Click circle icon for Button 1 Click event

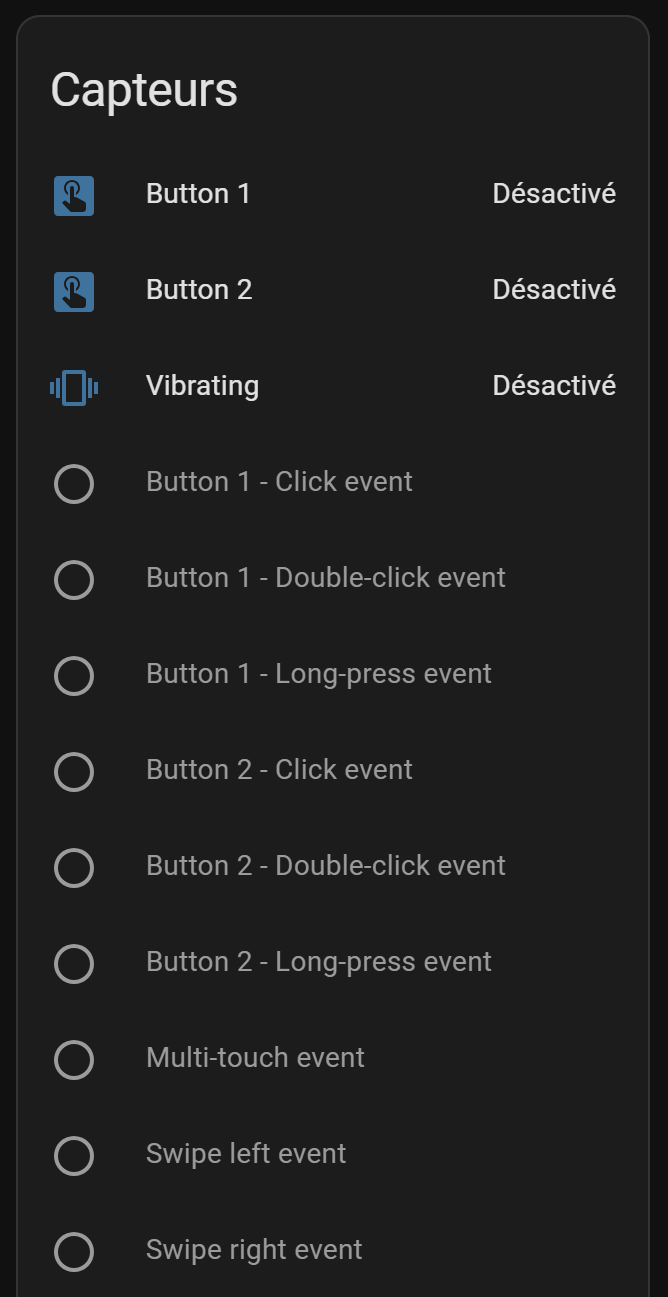[74, 483]
